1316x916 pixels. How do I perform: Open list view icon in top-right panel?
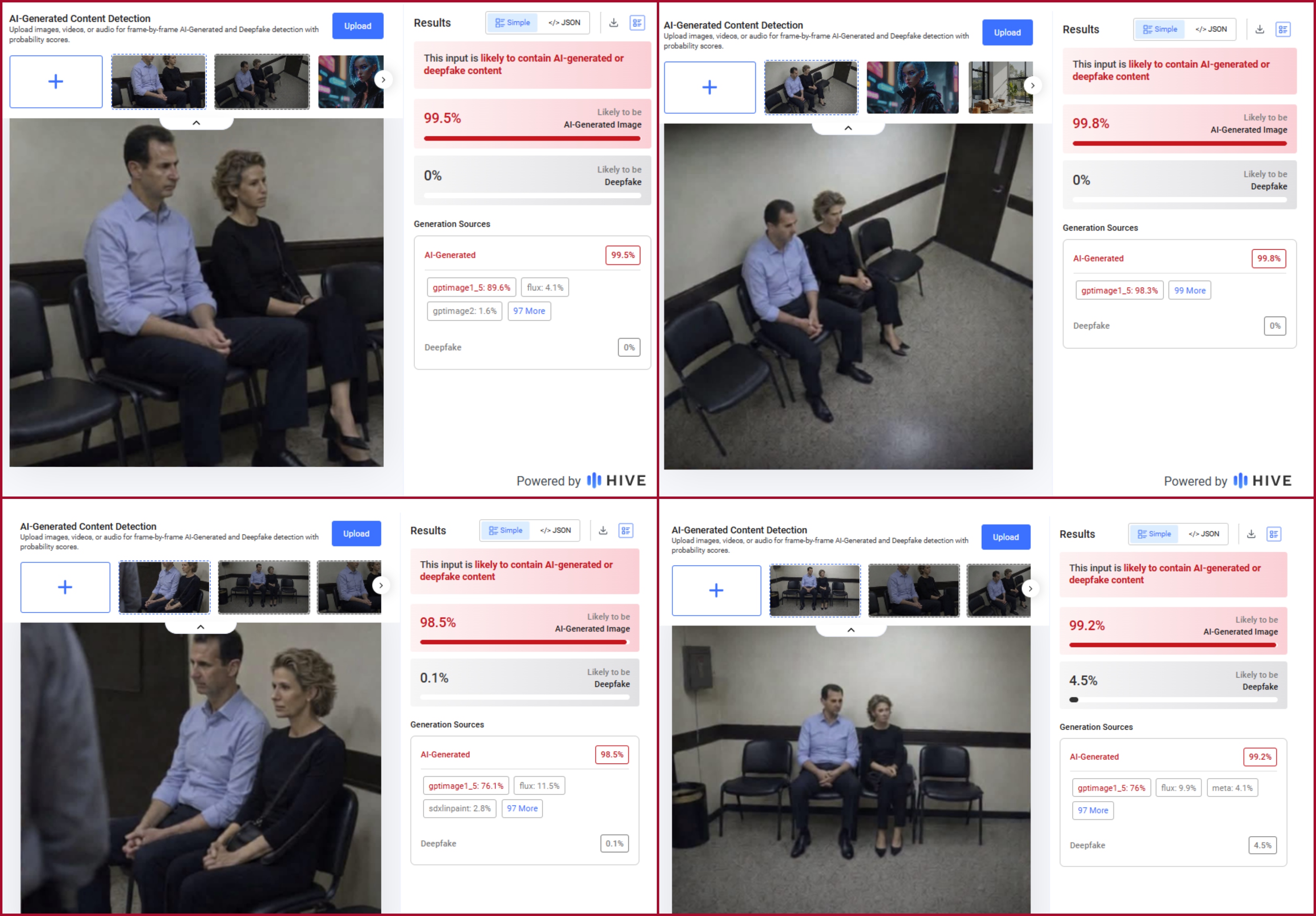point(1283,29)
